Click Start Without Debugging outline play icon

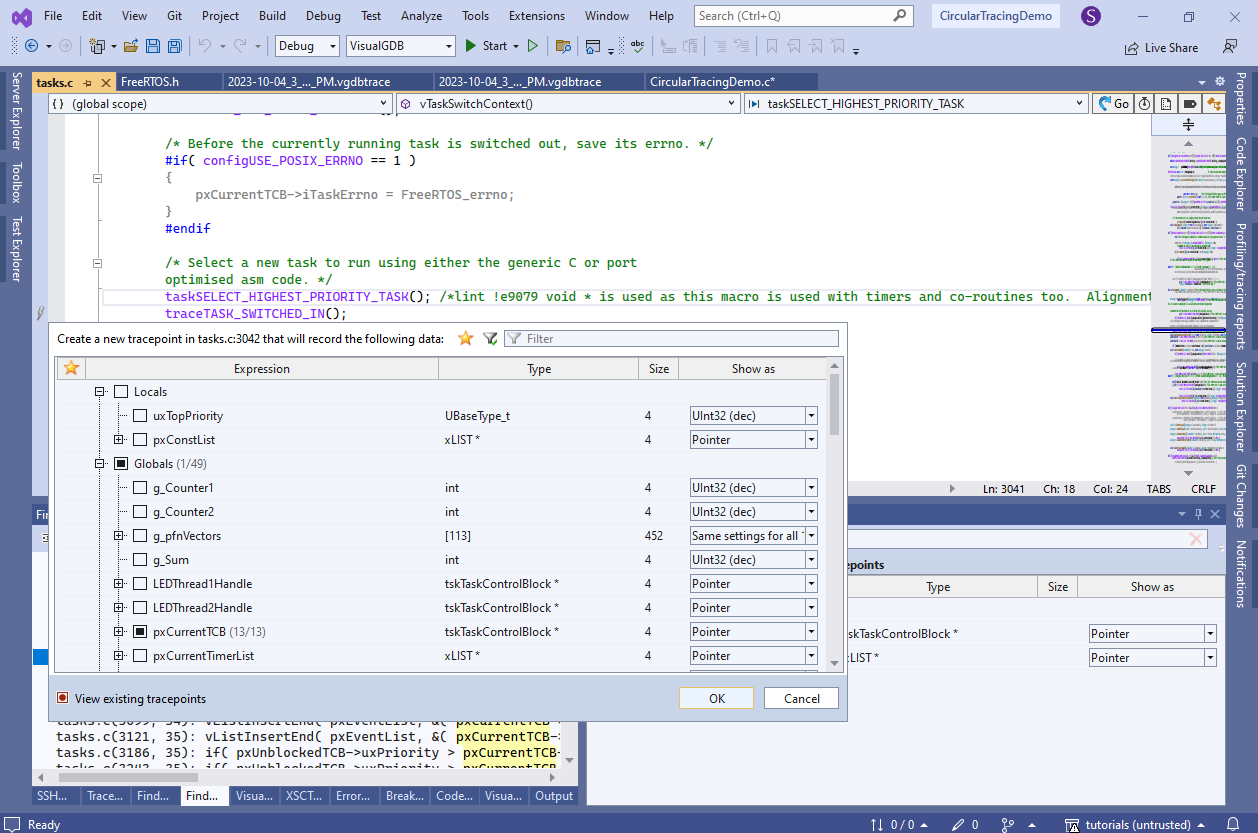point(533,46)
